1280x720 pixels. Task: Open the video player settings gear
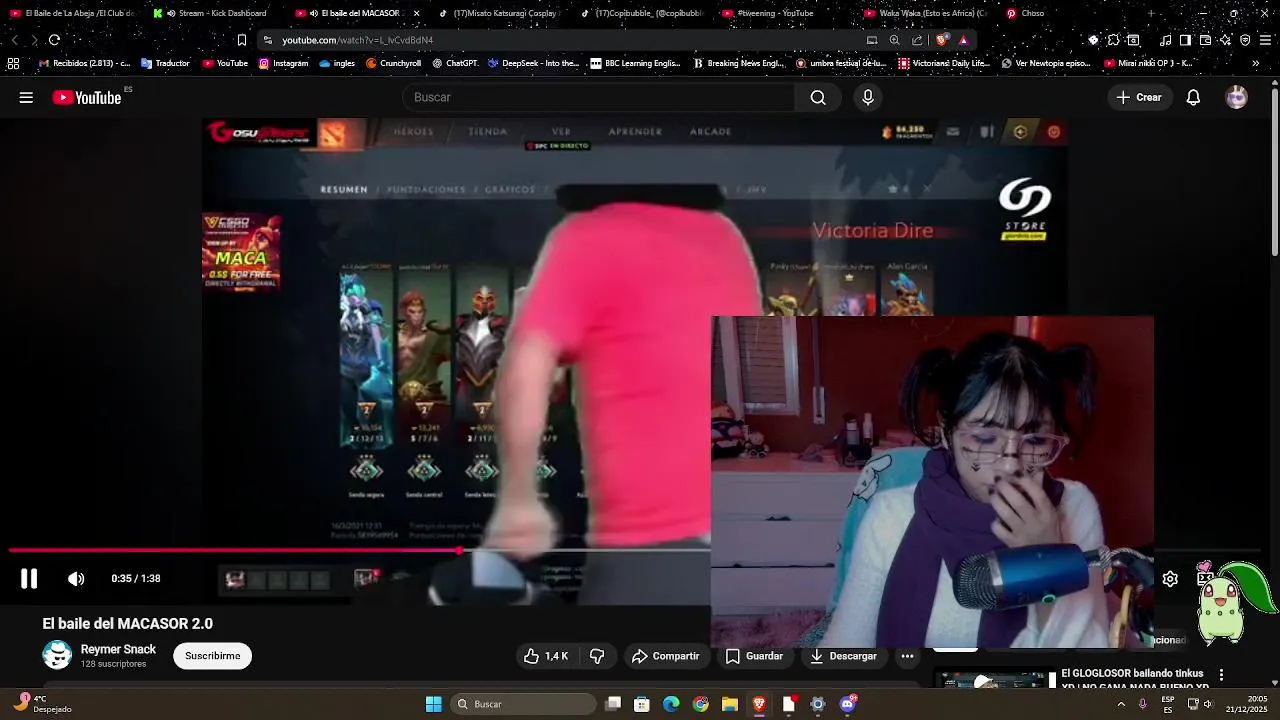(1170, 579)
